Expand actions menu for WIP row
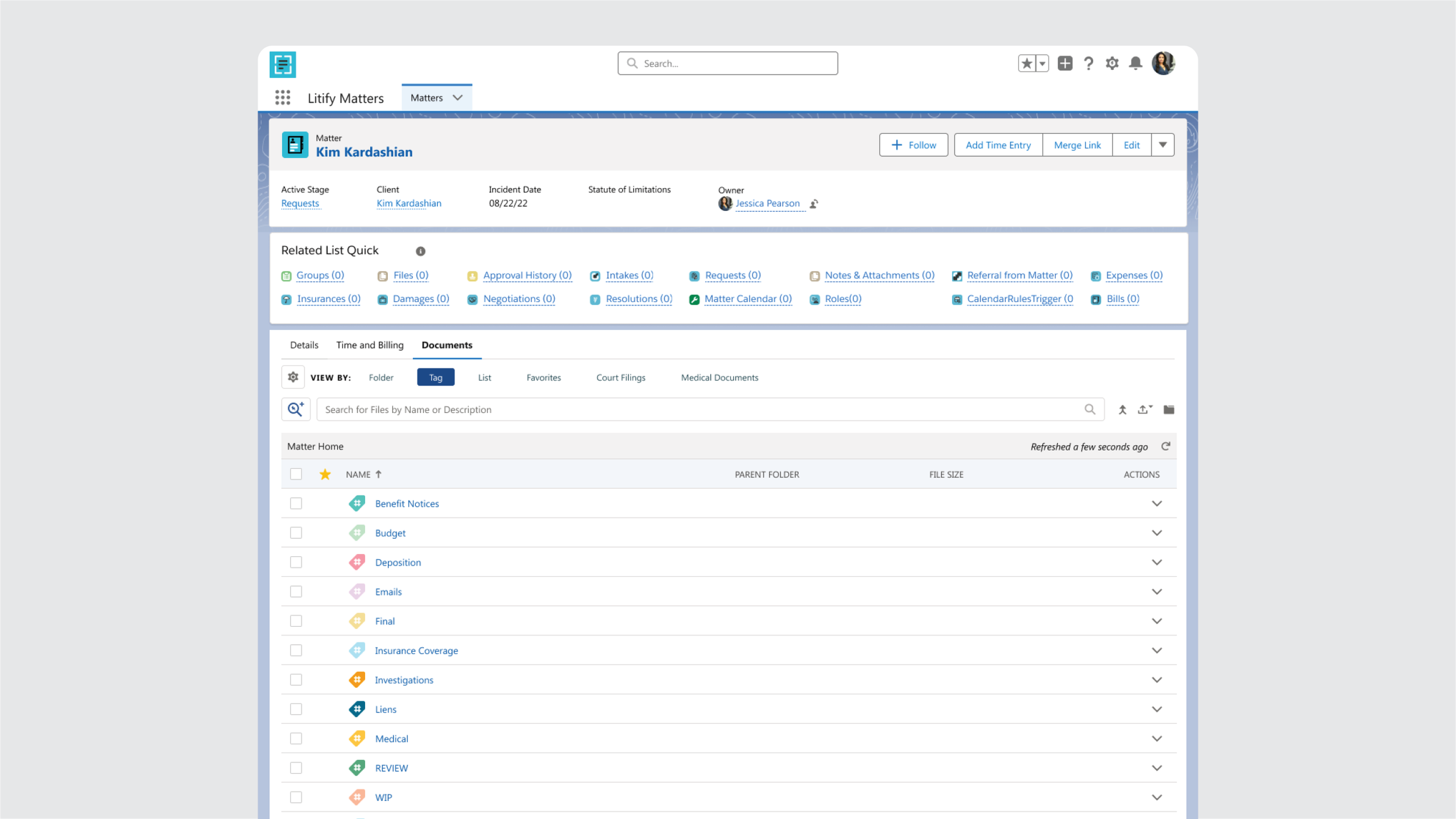 tap(1157, 797)
